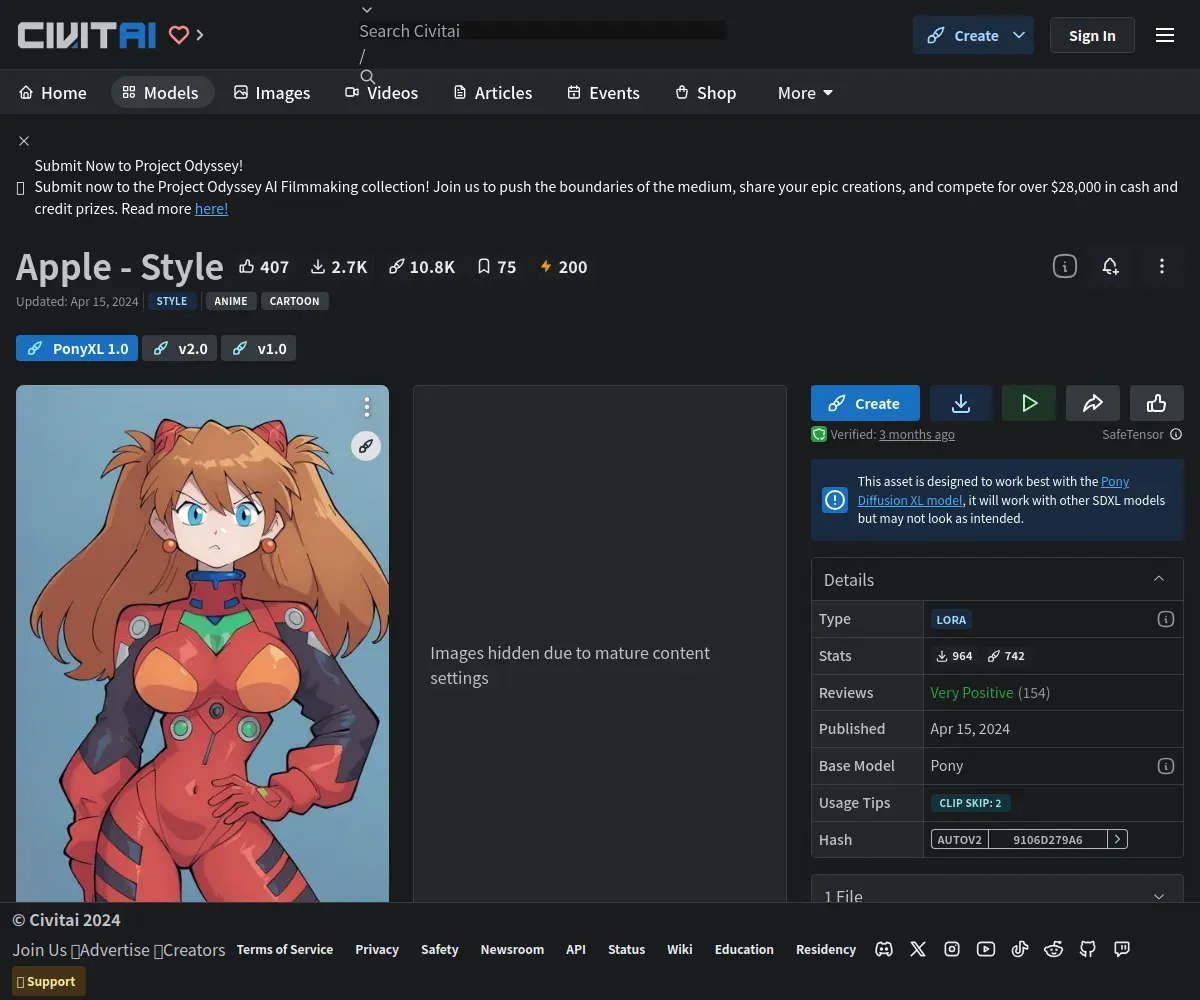Click the green play button

pos(1029,403)
